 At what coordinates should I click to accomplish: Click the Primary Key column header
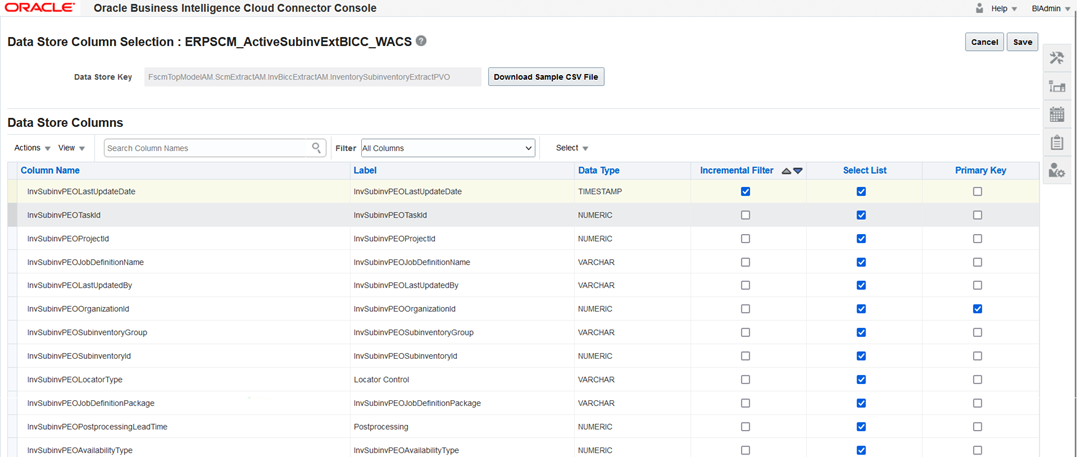point(980,170)
